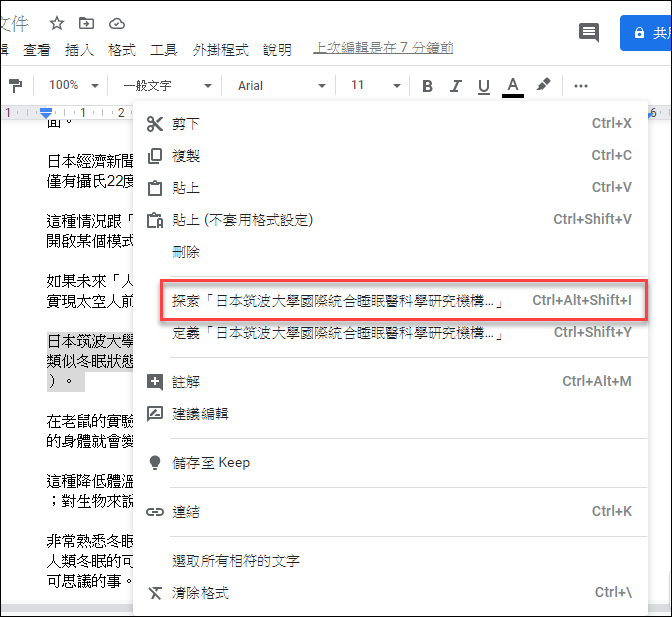Open the Arial font dropdown

coord(282,86)
